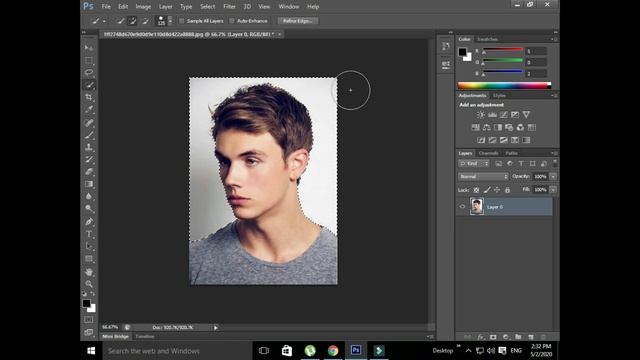The image size is (640, 360).
Task: Click the Layer 0 thumbnail
Action: click(x=477, y=207)
